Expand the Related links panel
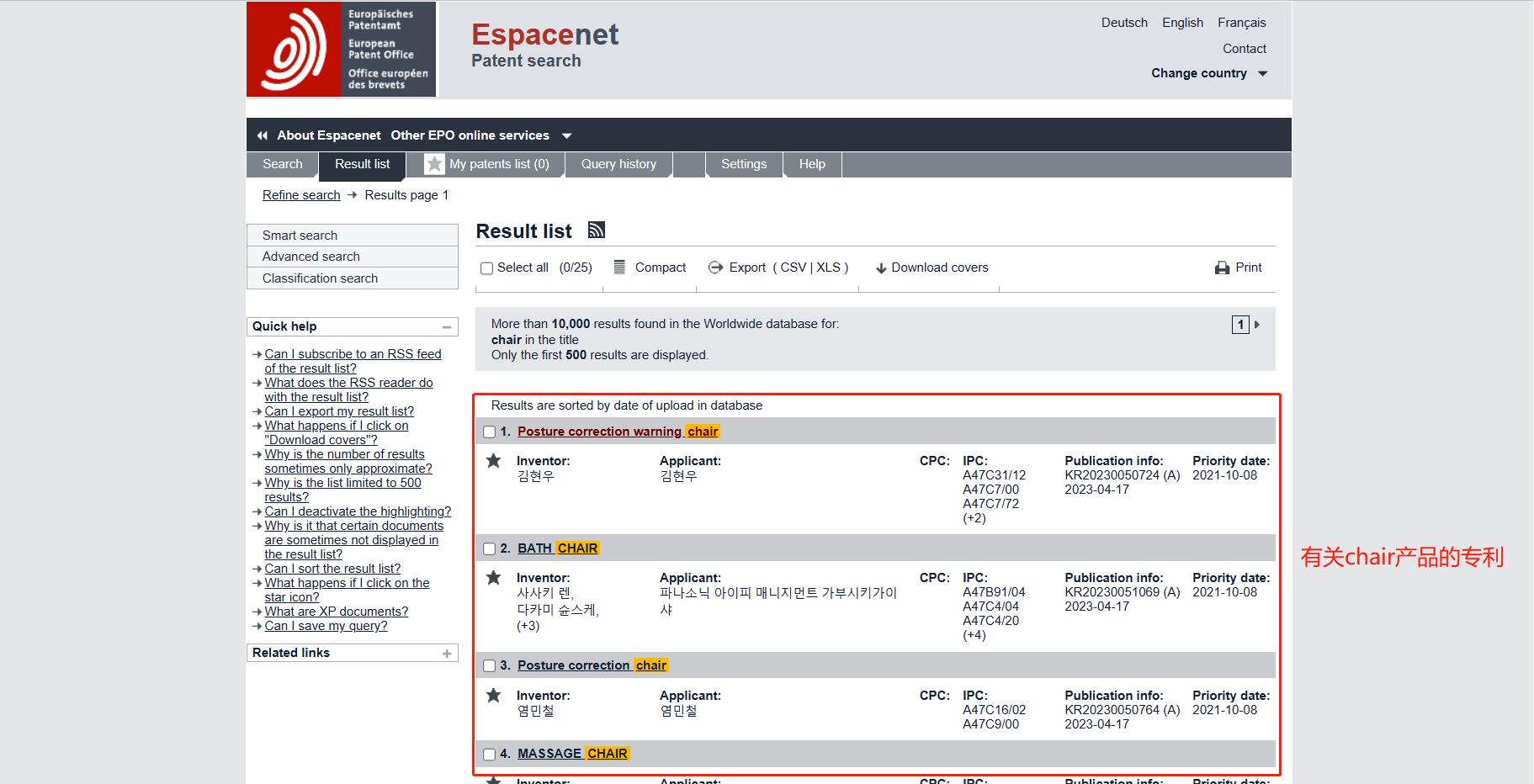Screen dimensions: 1534x784 pos(447,654)
